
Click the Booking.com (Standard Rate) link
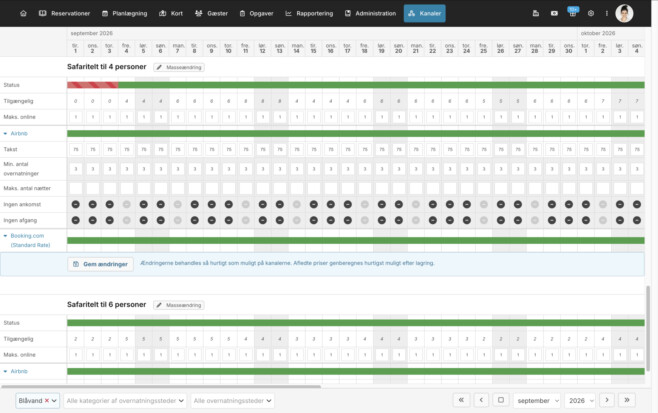30,240
